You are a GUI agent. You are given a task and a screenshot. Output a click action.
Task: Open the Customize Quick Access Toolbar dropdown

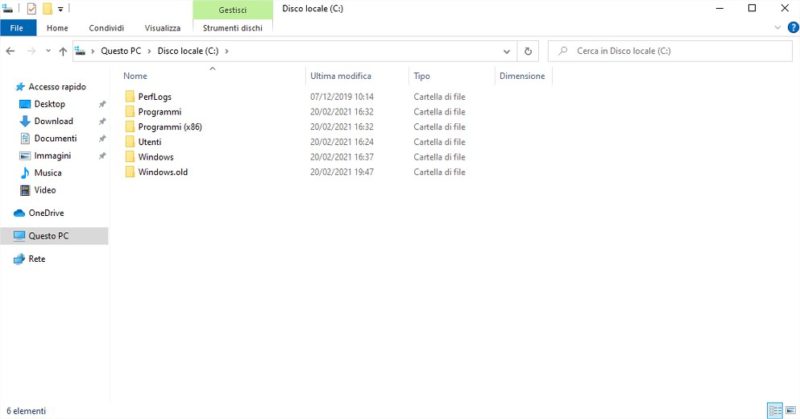(63, 9)
